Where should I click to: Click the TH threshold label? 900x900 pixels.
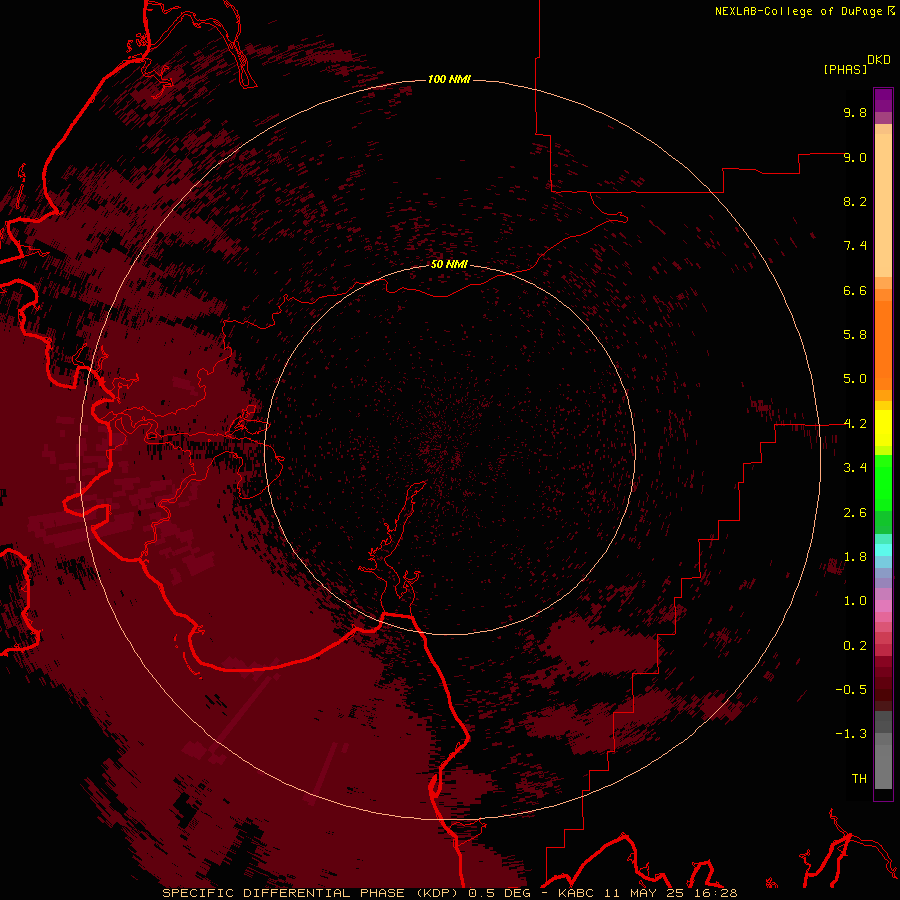coord(859,779)
